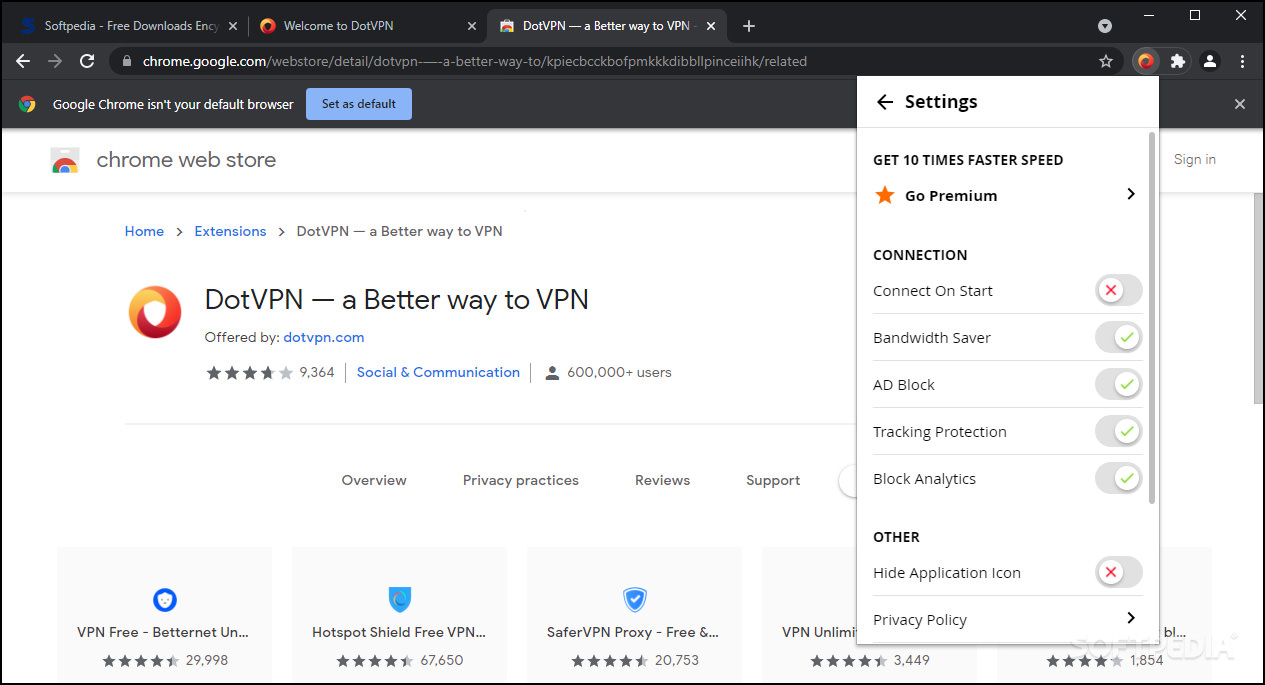Click the orange Go Premium star
Viewport: 1265px width, 685px height.
[885, 195]
